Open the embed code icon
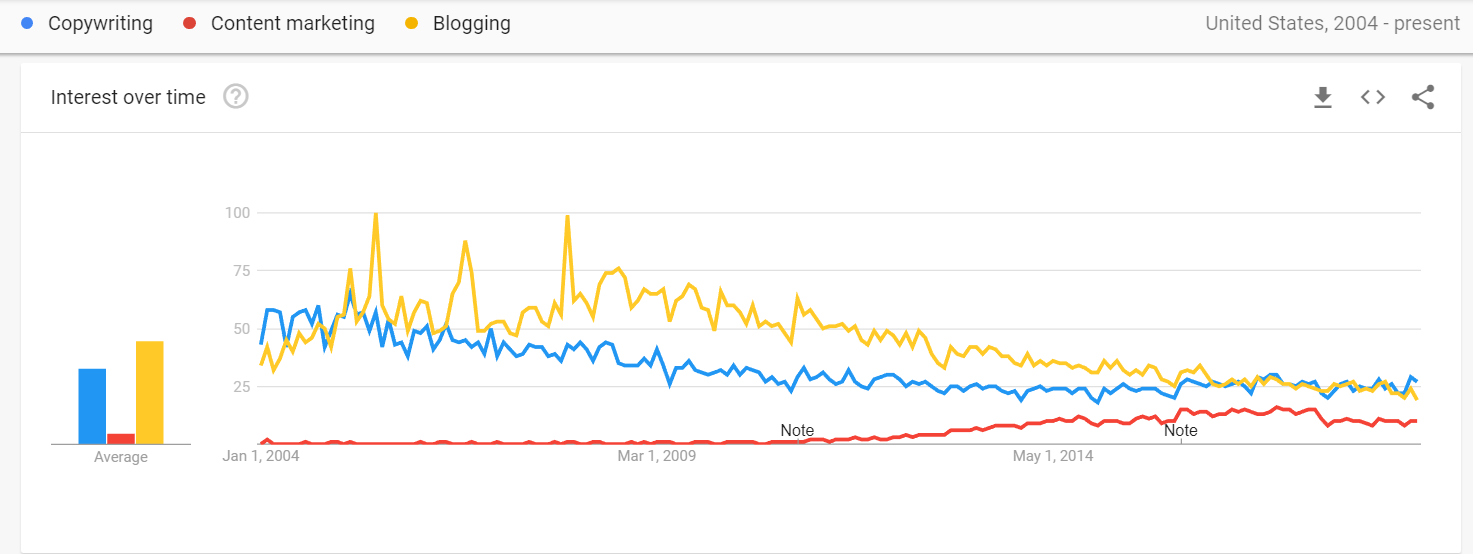The height and width of the screenshot is (554, 1473). tap(1373, 97)
